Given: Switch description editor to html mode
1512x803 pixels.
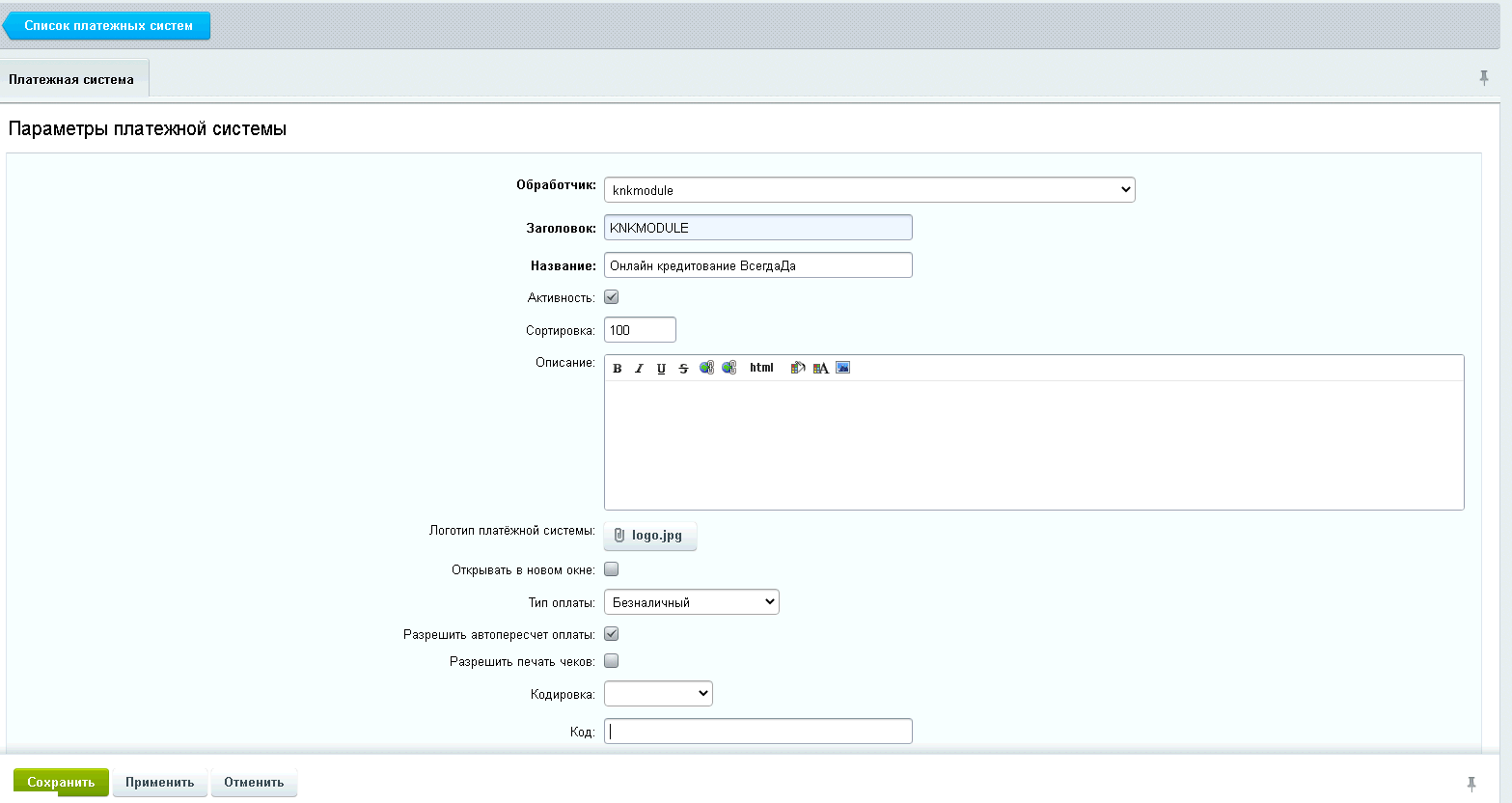Looking at the screenshot, I should (x=761, y=368).
